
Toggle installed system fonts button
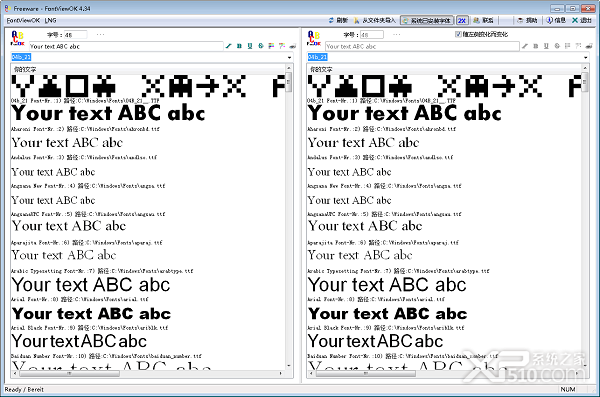(x=427, y=21)
